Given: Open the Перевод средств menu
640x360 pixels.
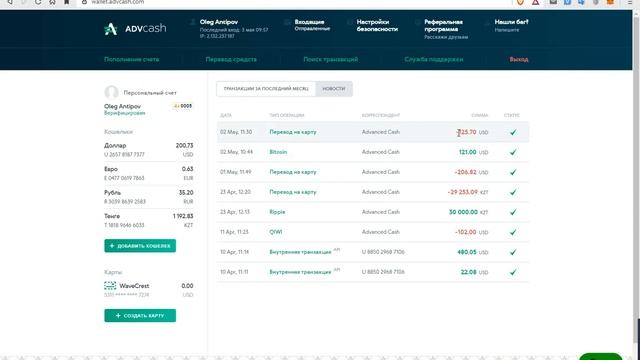Looking at the screenshot, I should (x=231, y=59).
